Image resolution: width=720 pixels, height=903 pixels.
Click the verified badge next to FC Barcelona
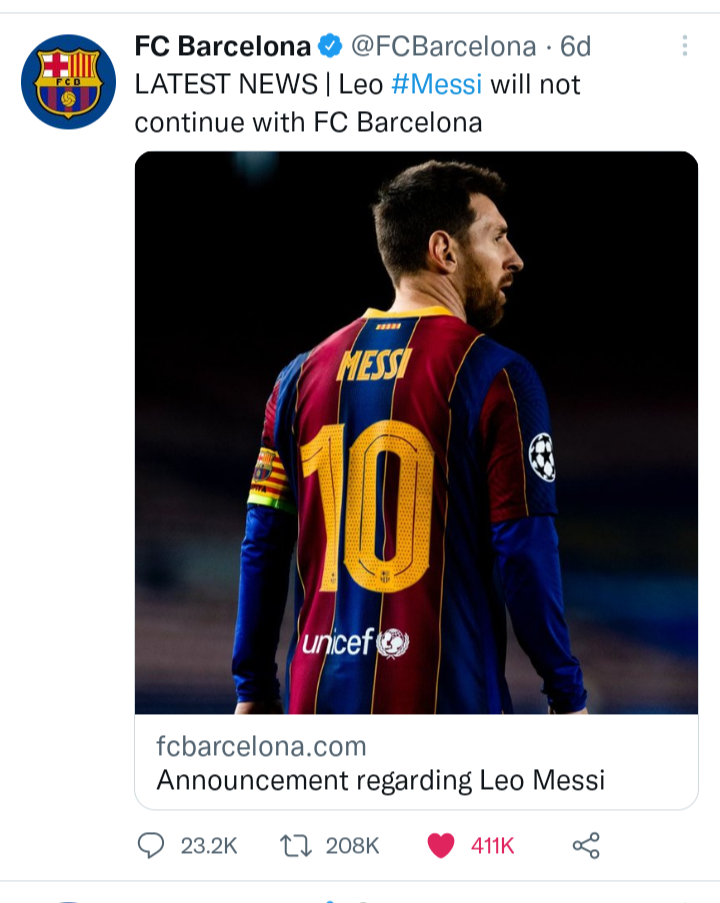tap(331, 46)
